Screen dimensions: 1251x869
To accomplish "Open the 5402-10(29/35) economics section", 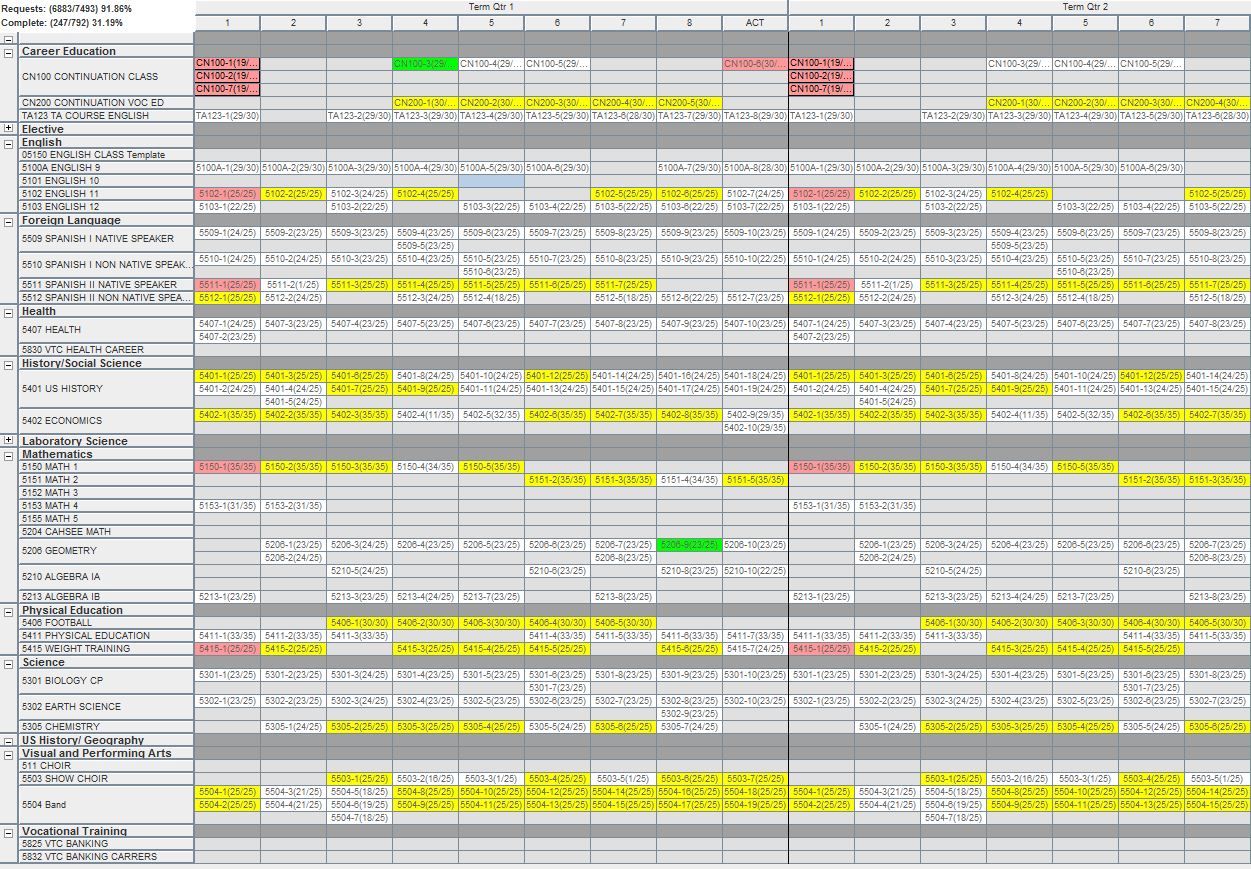I will tap(755, 428).
